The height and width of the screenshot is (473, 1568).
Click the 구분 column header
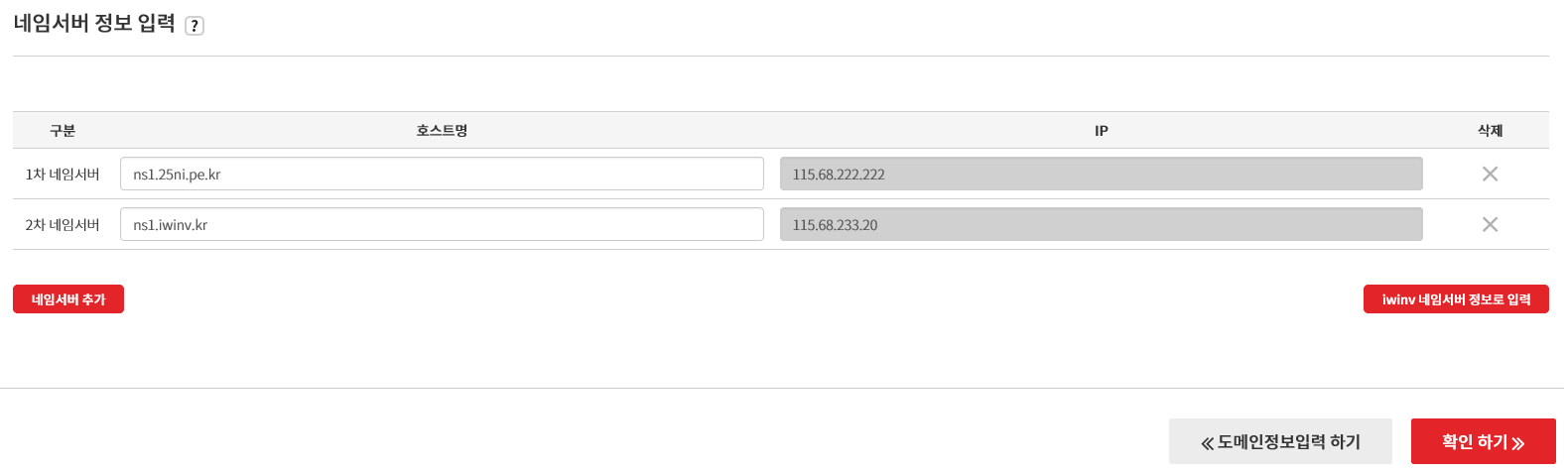(63, 131)
